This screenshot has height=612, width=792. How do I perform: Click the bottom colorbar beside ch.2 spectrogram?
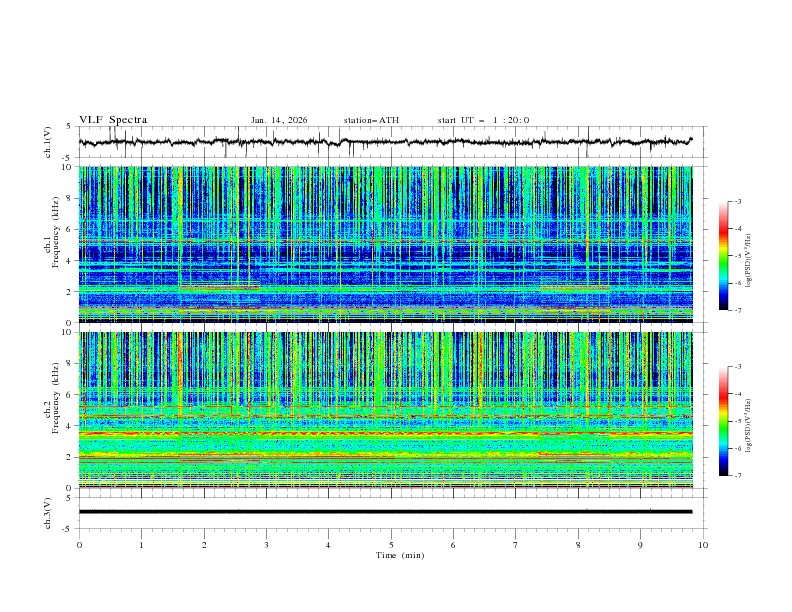pyautogui.click(x=723, y=421)
